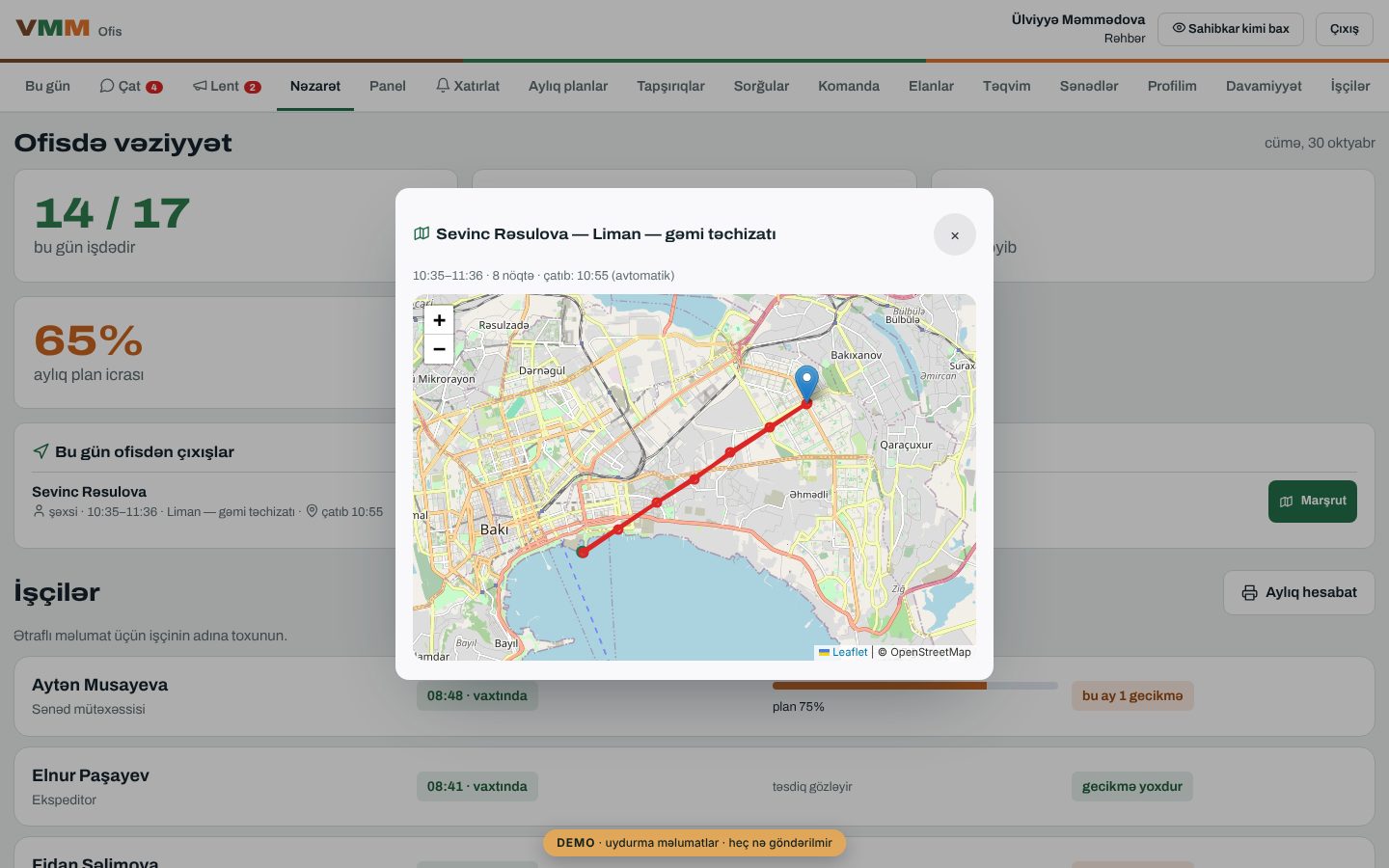
Task: Open the Profilim tab
Action: (x=1172, y=86)
